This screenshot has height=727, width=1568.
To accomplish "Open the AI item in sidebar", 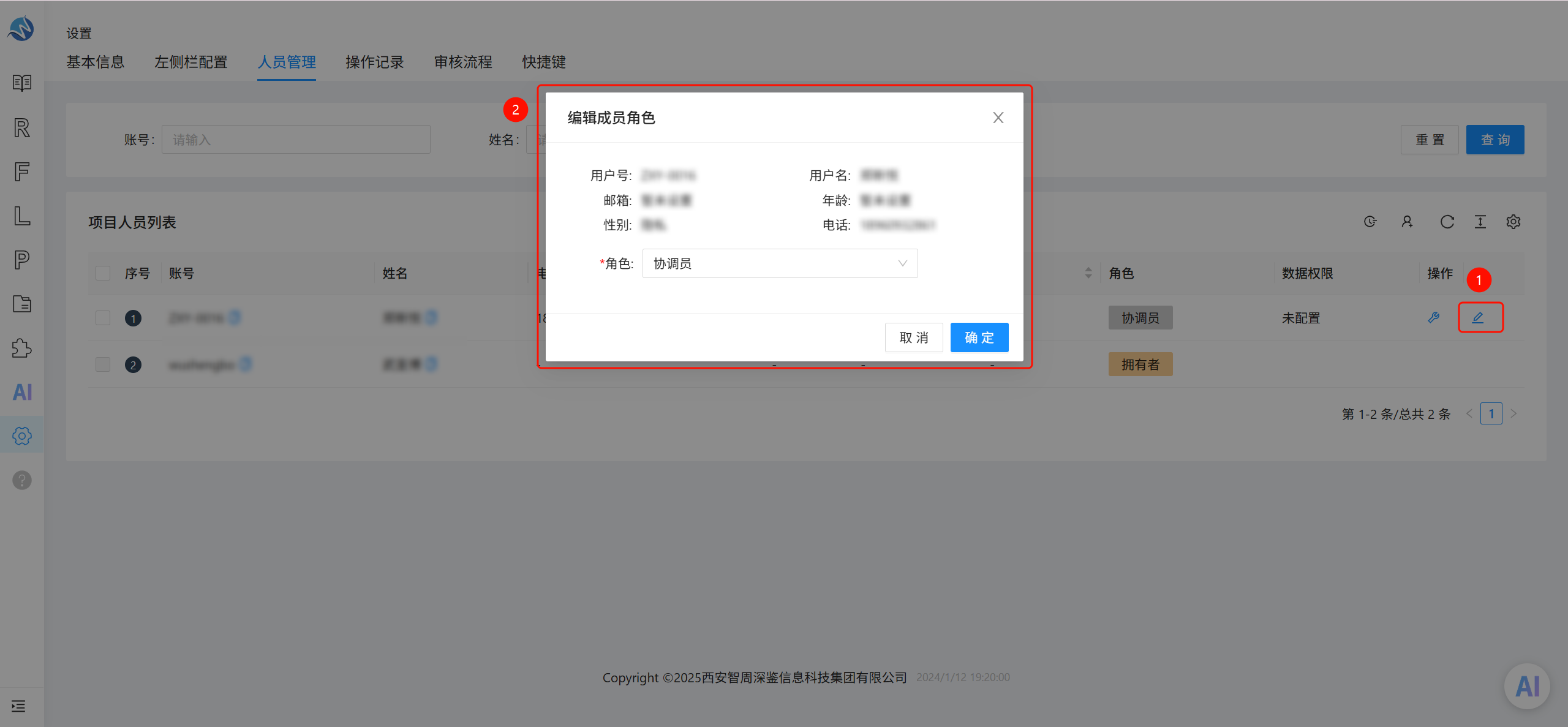I will pos(22,392).
